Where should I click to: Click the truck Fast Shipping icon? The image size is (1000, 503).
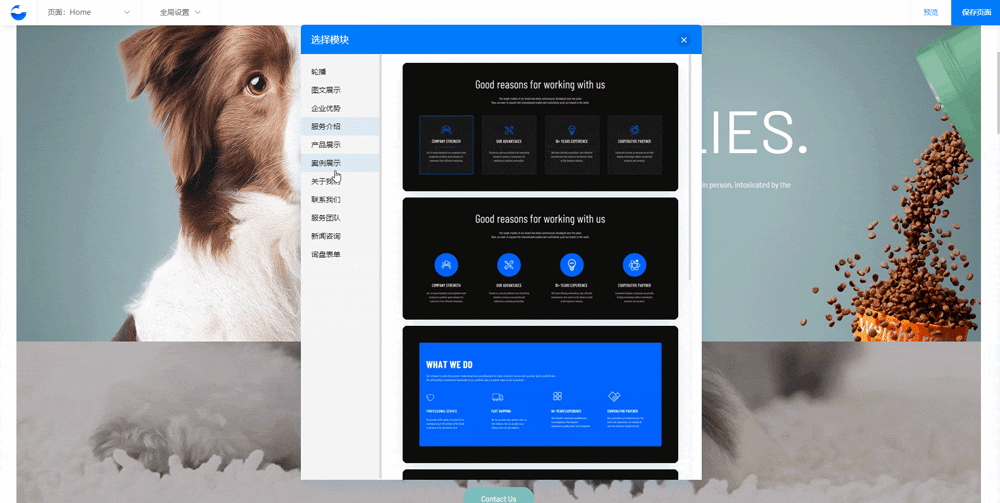pyautogui.click(x=496, y=397)
